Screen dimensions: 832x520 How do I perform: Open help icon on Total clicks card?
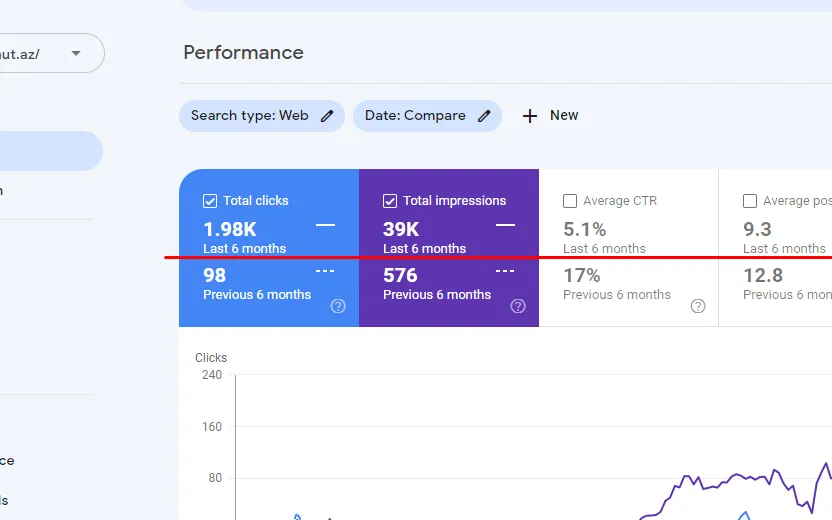338,306
